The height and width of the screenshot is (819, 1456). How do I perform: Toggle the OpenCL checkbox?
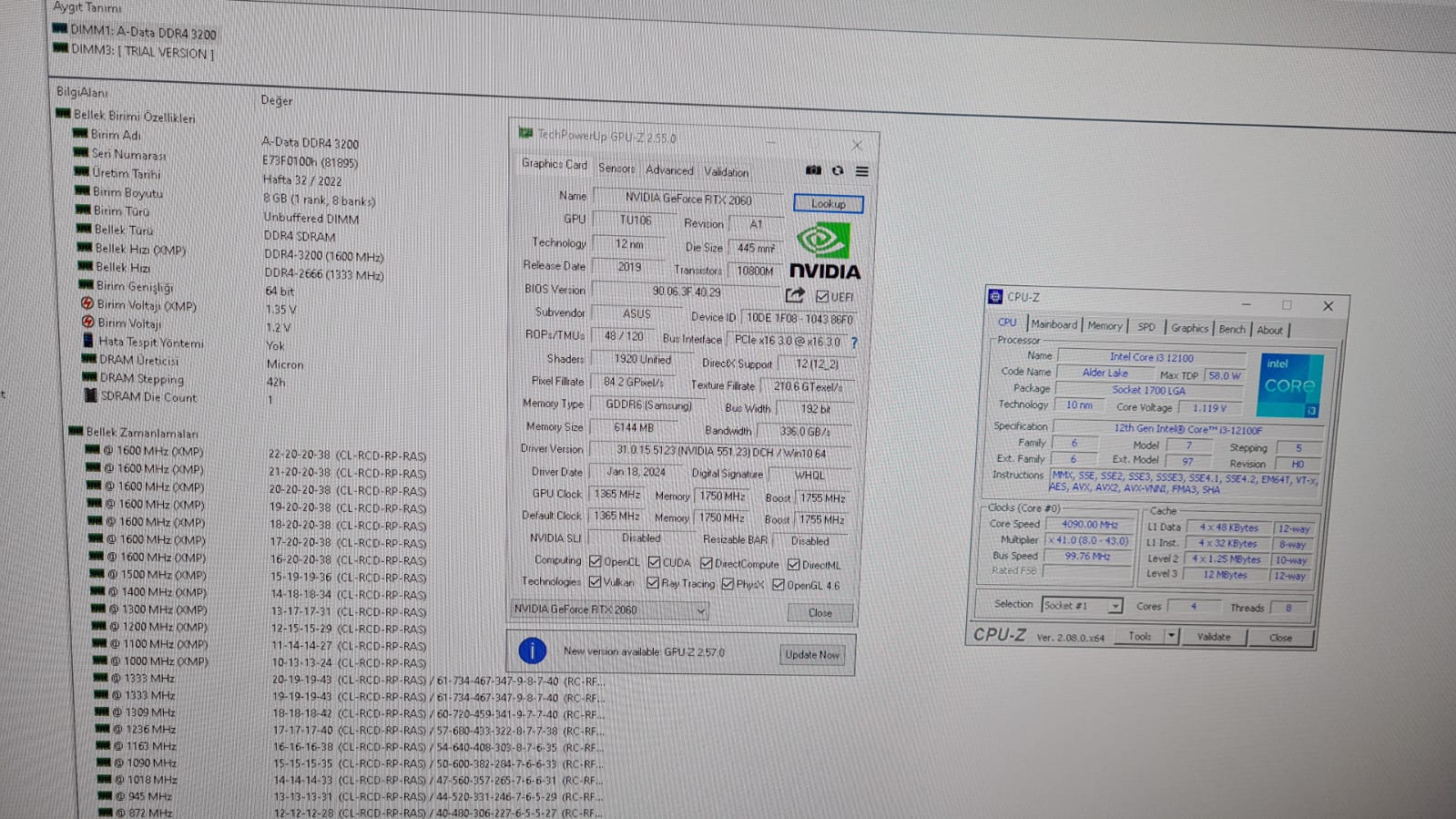tap(596, 561)
